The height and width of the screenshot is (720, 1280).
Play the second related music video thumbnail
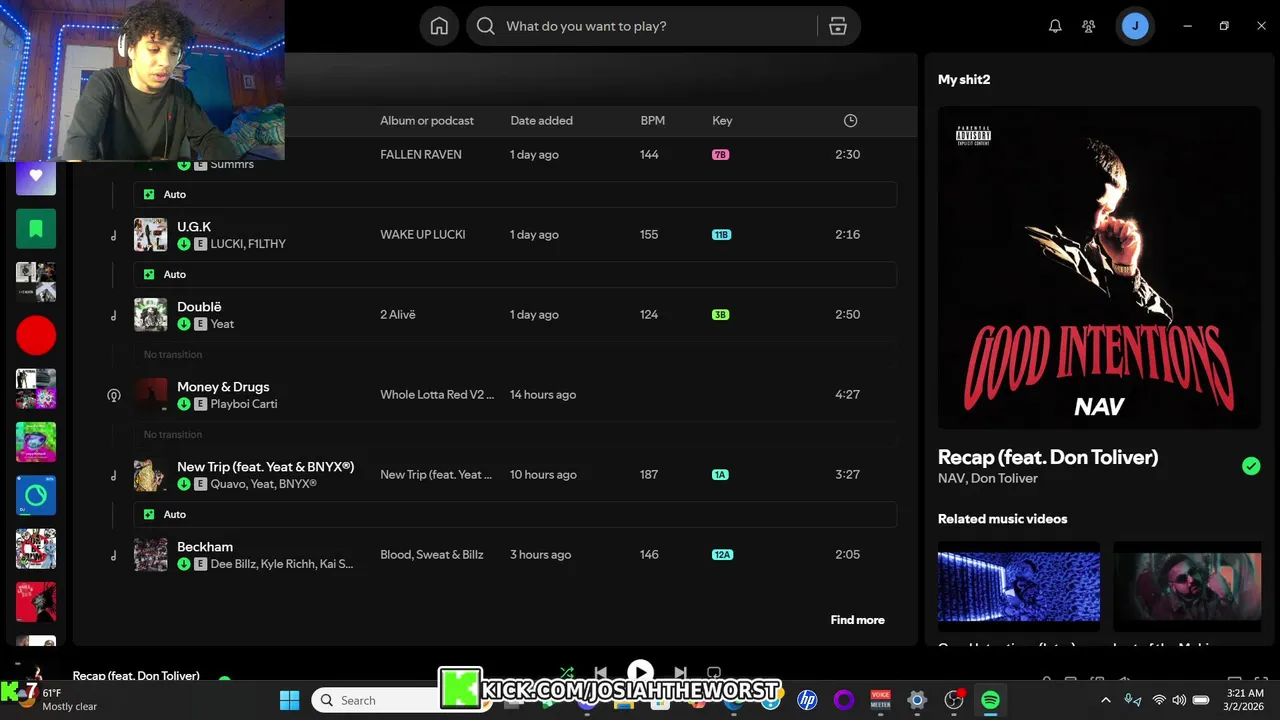click(1187, 586)
